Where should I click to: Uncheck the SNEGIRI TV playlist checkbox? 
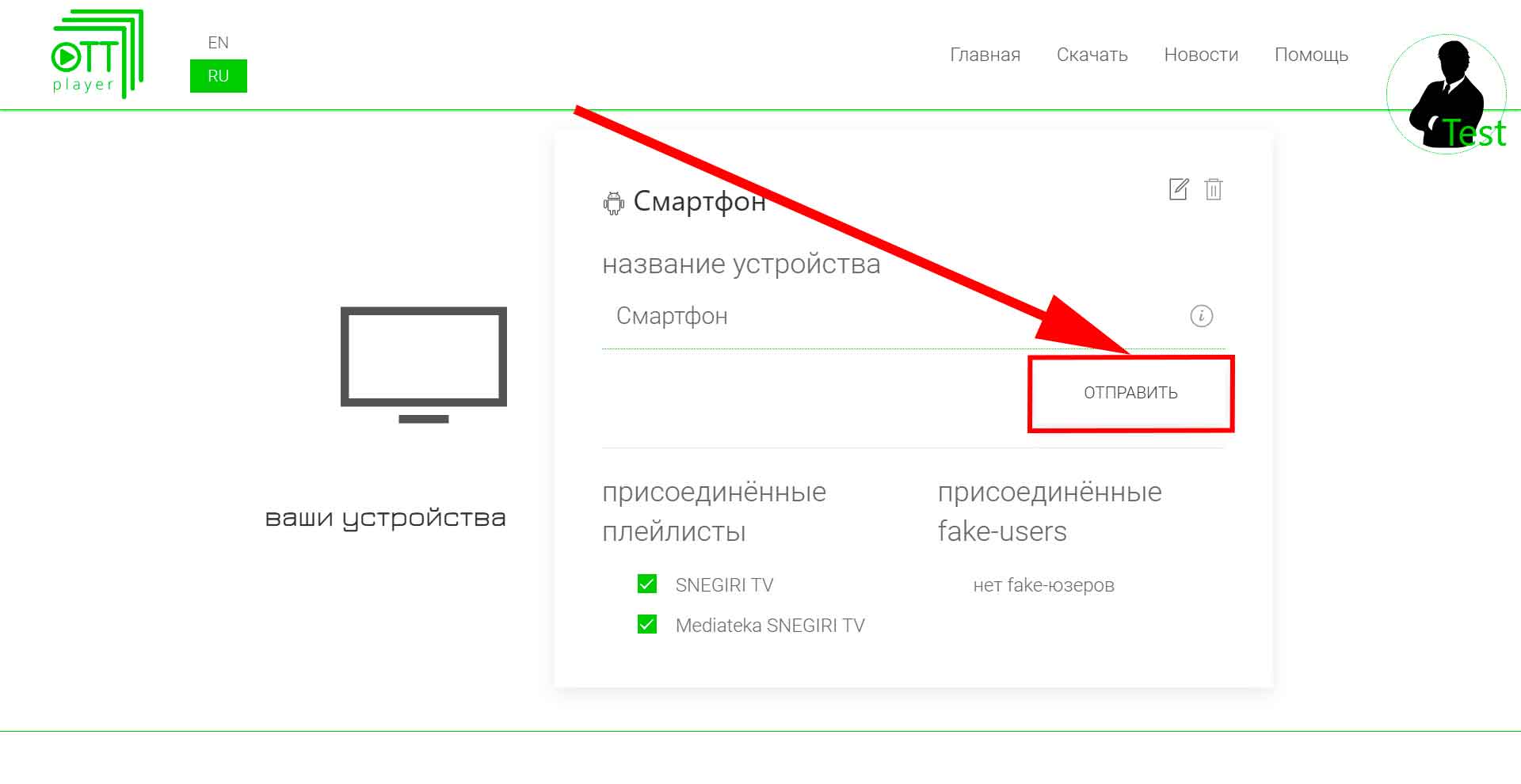coord(647,584)
